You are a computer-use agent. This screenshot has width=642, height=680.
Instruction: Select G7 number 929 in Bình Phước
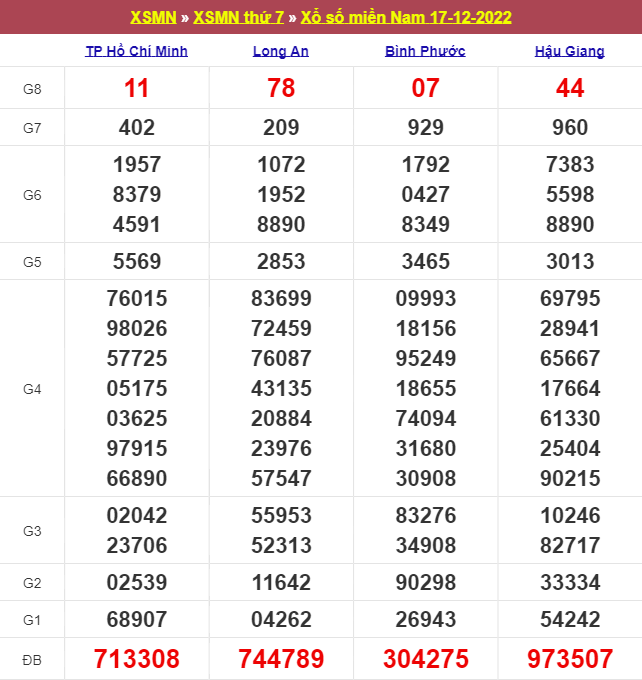(425, 127)
